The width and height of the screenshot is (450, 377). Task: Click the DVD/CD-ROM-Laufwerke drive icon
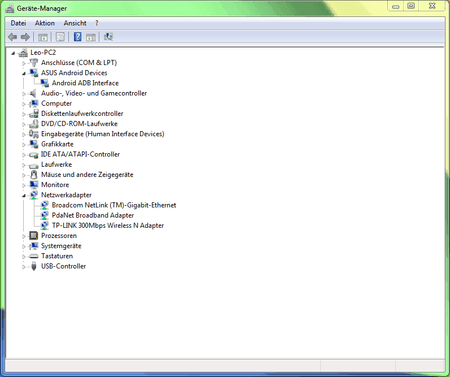pos(34,124)
